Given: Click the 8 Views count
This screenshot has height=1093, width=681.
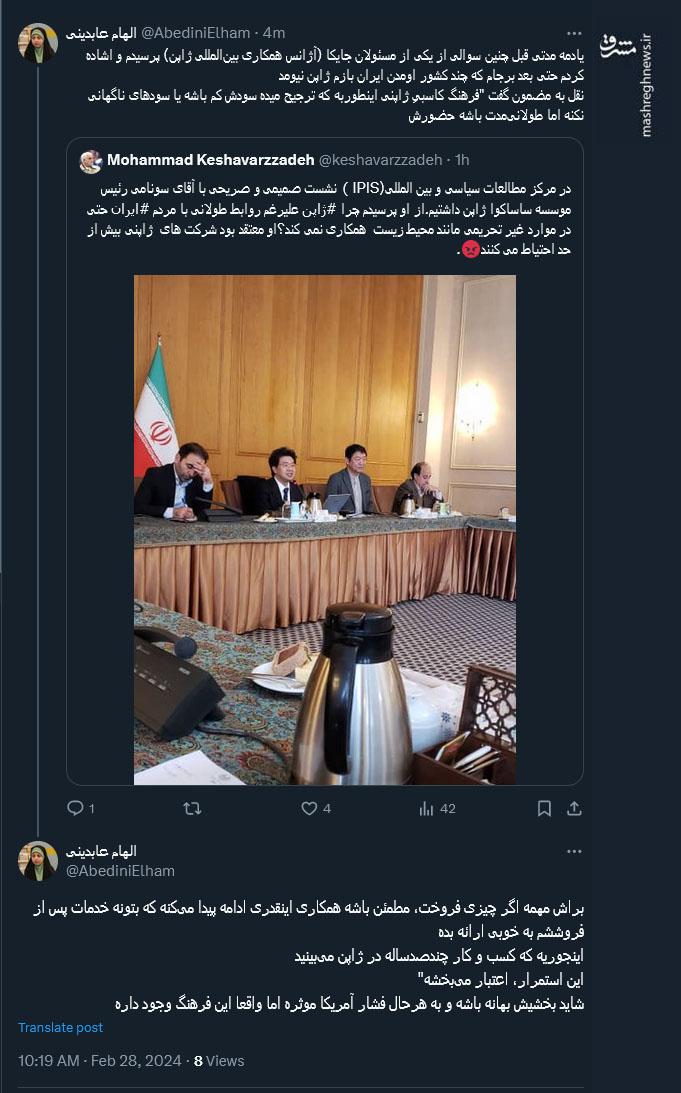Looking at the screenshot, I should pos(219,1060).
